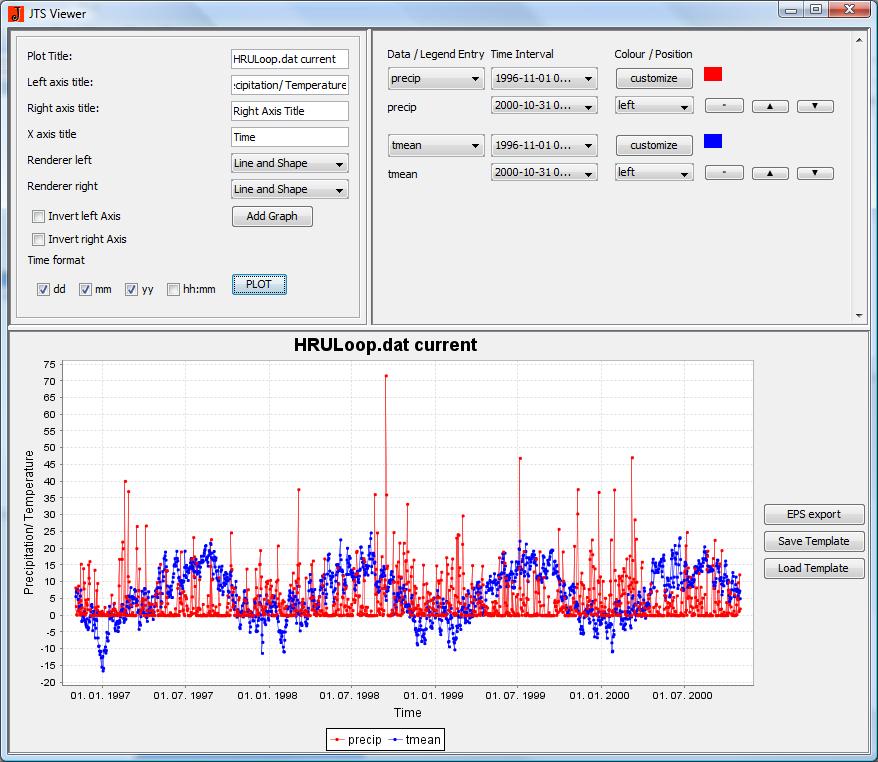The height and width of the screenshot is (762, 878).
Task: Open the Renderer left dropdown
Action: pos(290,163)
